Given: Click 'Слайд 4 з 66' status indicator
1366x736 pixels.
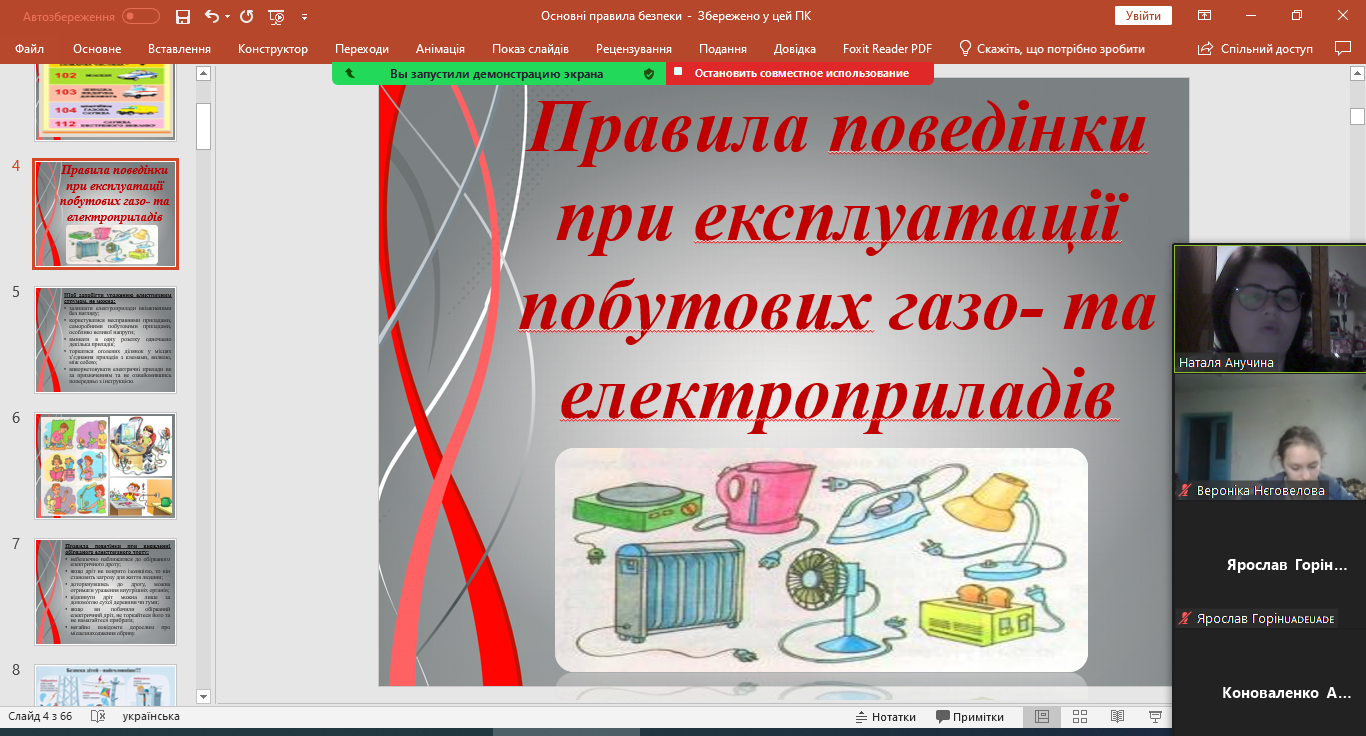Looking at the screenshot, I should (x=40, y=717).
